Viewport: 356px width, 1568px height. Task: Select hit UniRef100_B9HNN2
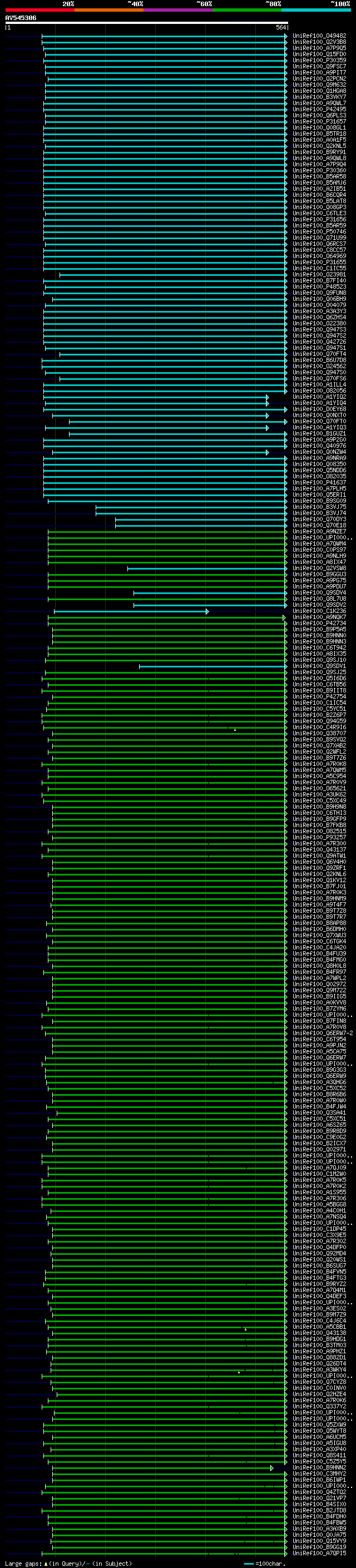pos(319,1468)
